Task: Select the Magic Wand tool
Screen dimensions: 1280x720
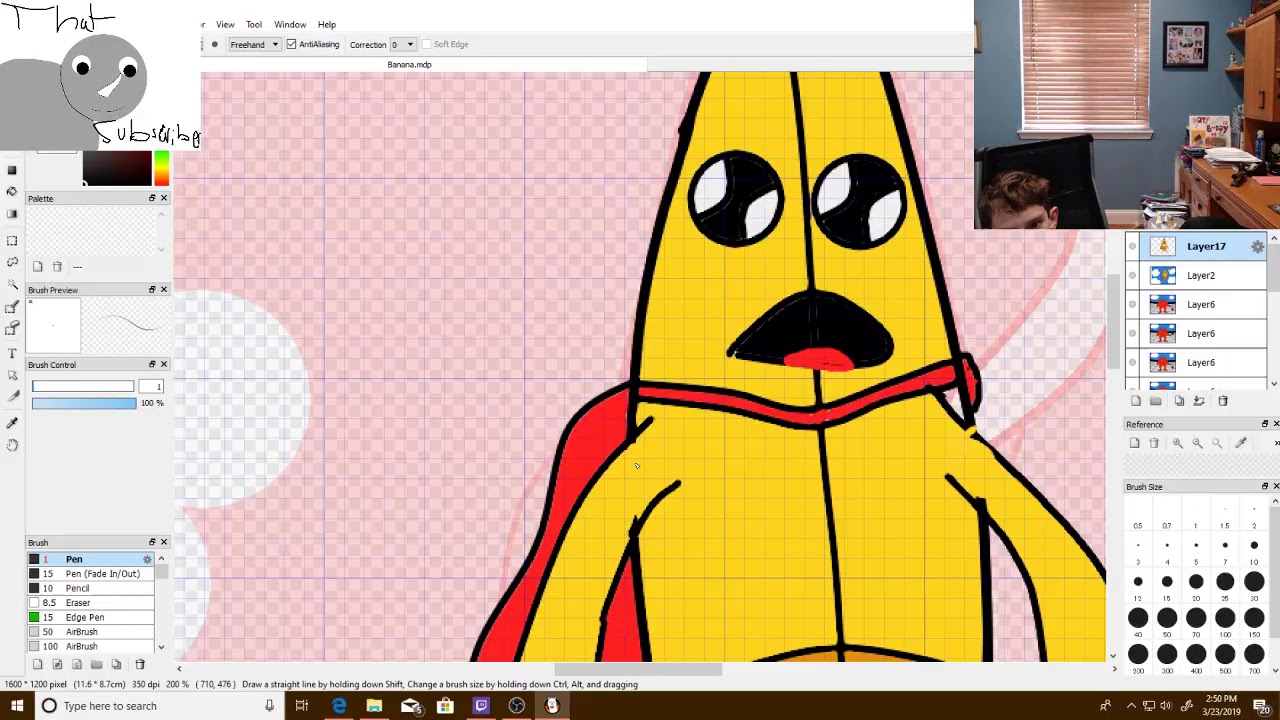Action: coord(12,284)
